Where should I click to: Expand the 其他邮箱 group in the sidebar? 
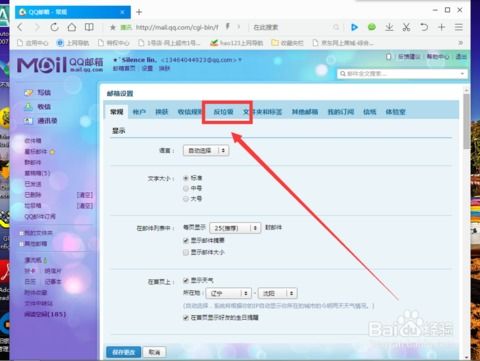[21, 244]
